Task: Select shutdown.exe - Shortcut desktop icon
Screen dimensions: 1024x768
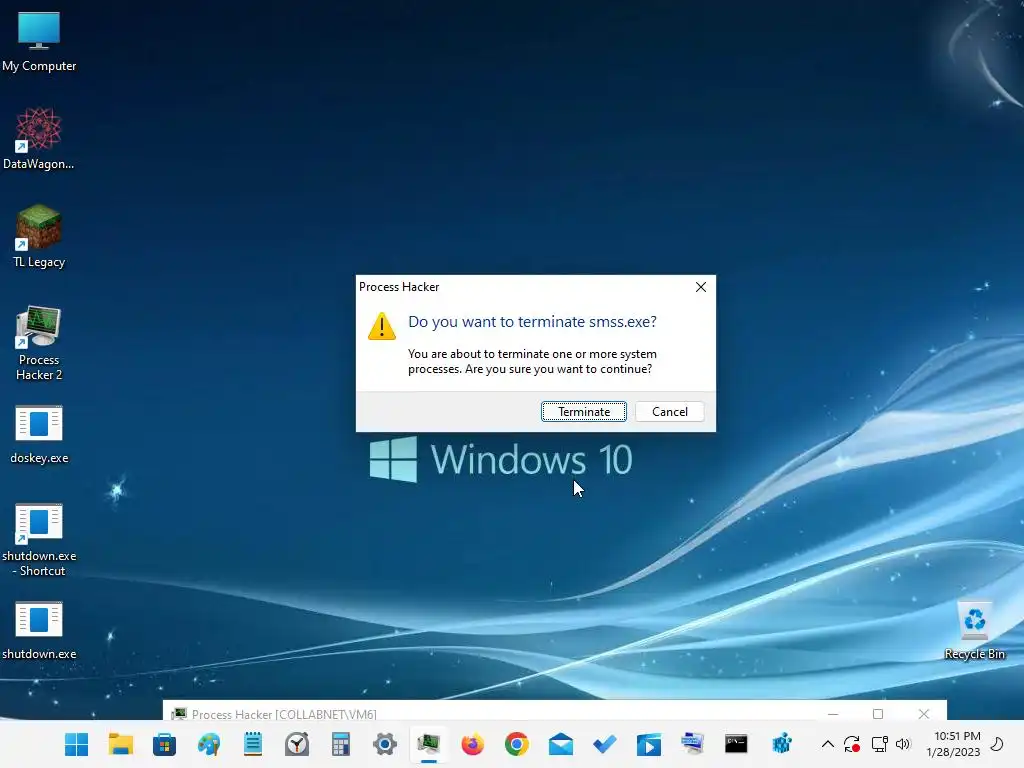Action: 39,540
